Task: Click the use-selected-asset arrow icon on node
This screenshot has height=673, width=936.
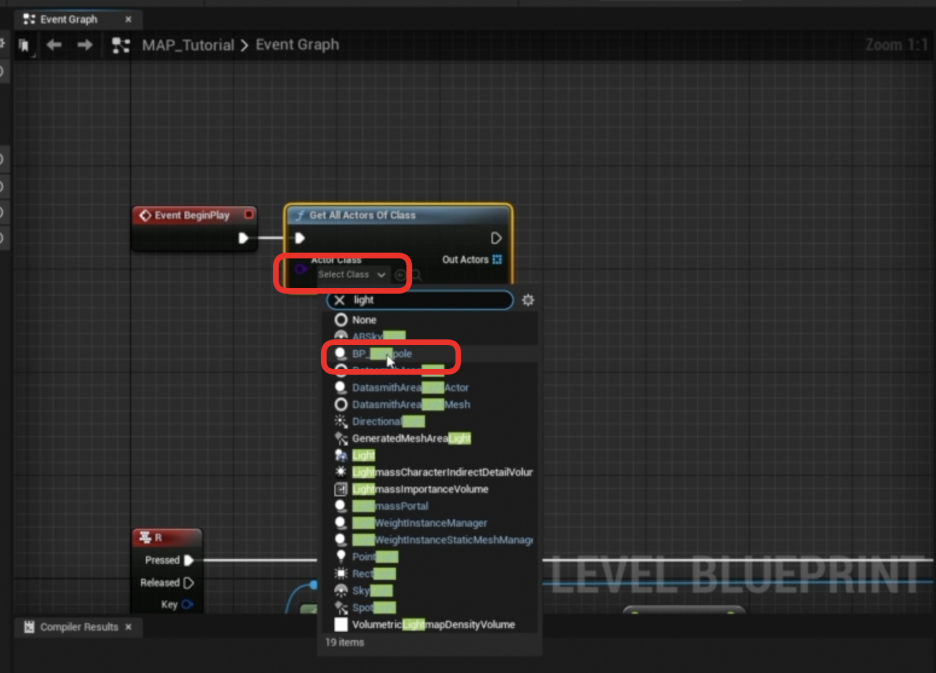Action: (400, 275)
